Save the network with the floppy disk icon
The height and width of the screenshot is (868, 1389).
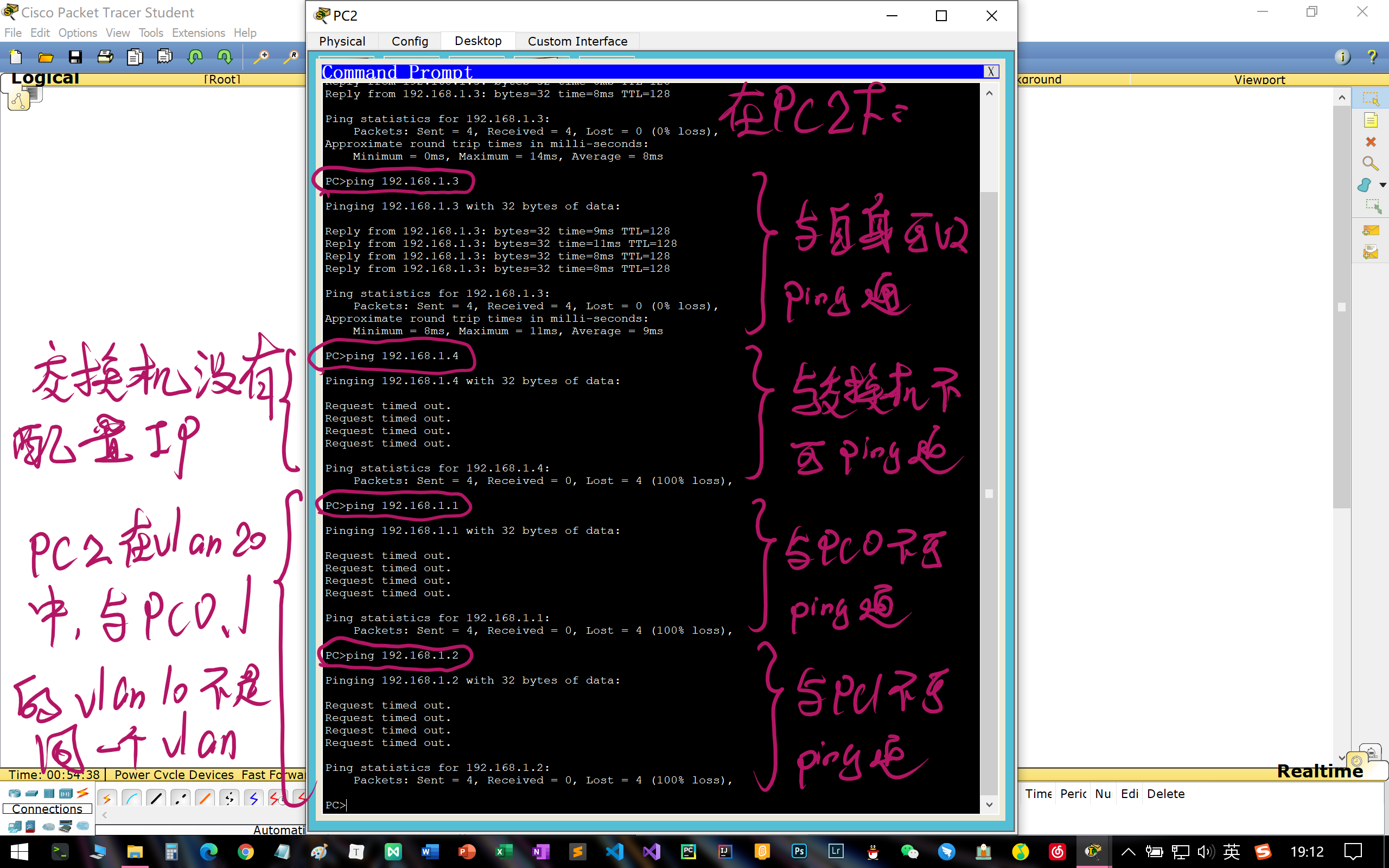pyautogui.click(x=75, y=56)
